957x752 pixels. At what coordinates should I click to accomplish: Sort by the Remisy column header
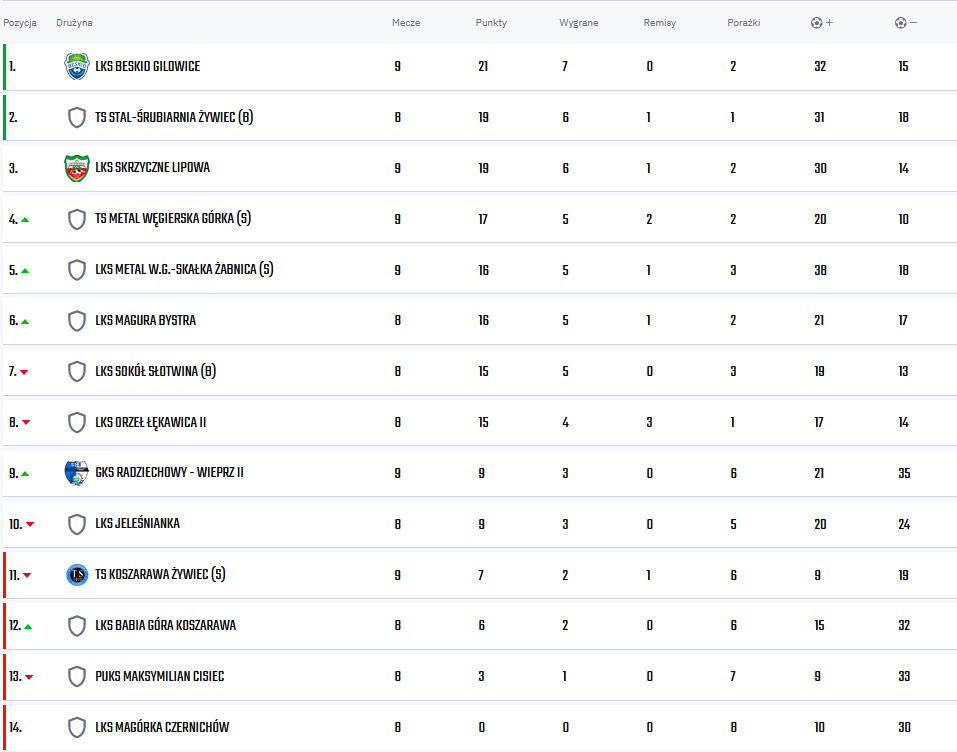coord(660,23)
